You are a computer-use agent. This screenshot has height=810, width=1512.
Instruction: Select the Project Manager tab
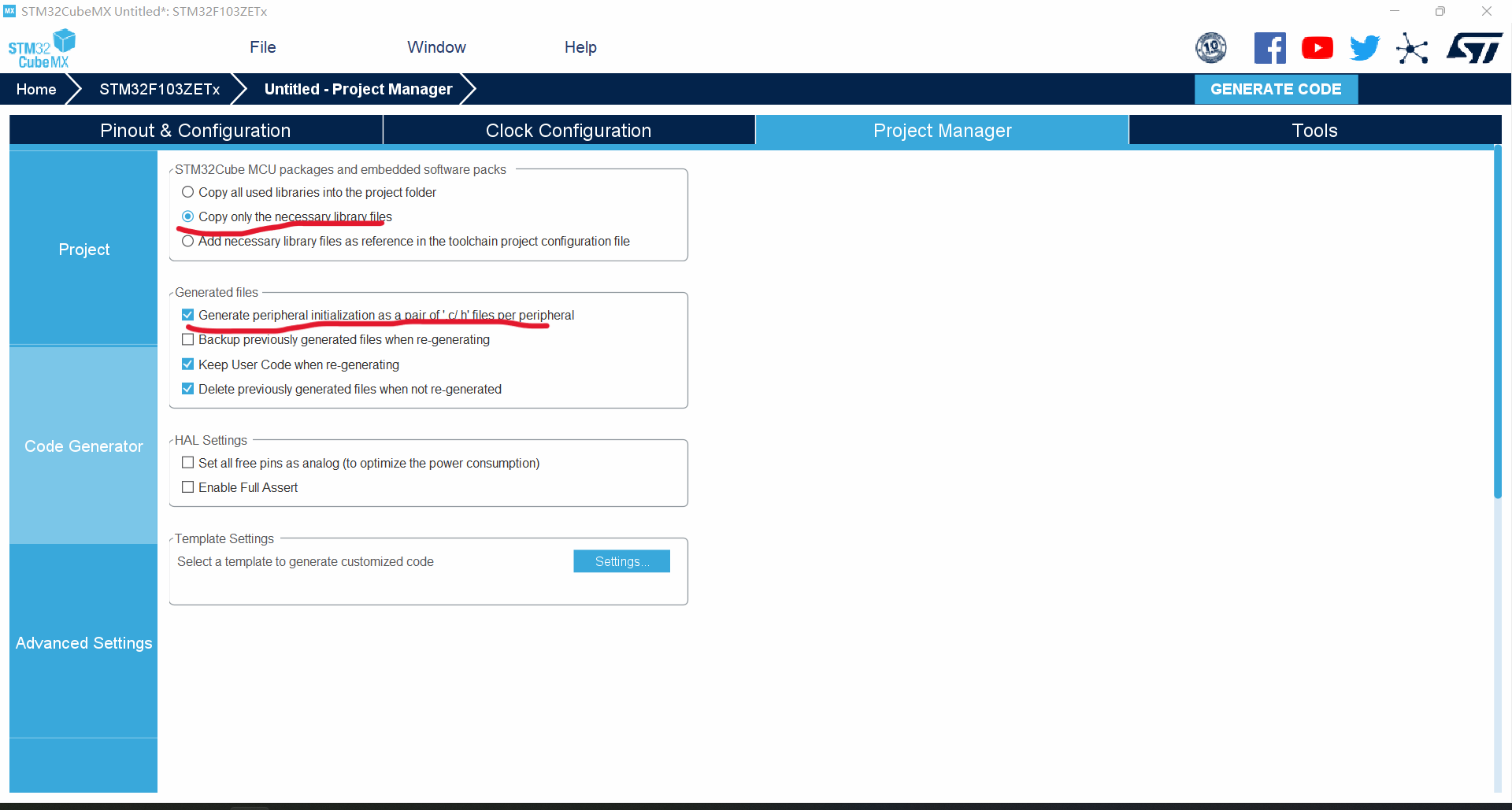coord(942,130)
